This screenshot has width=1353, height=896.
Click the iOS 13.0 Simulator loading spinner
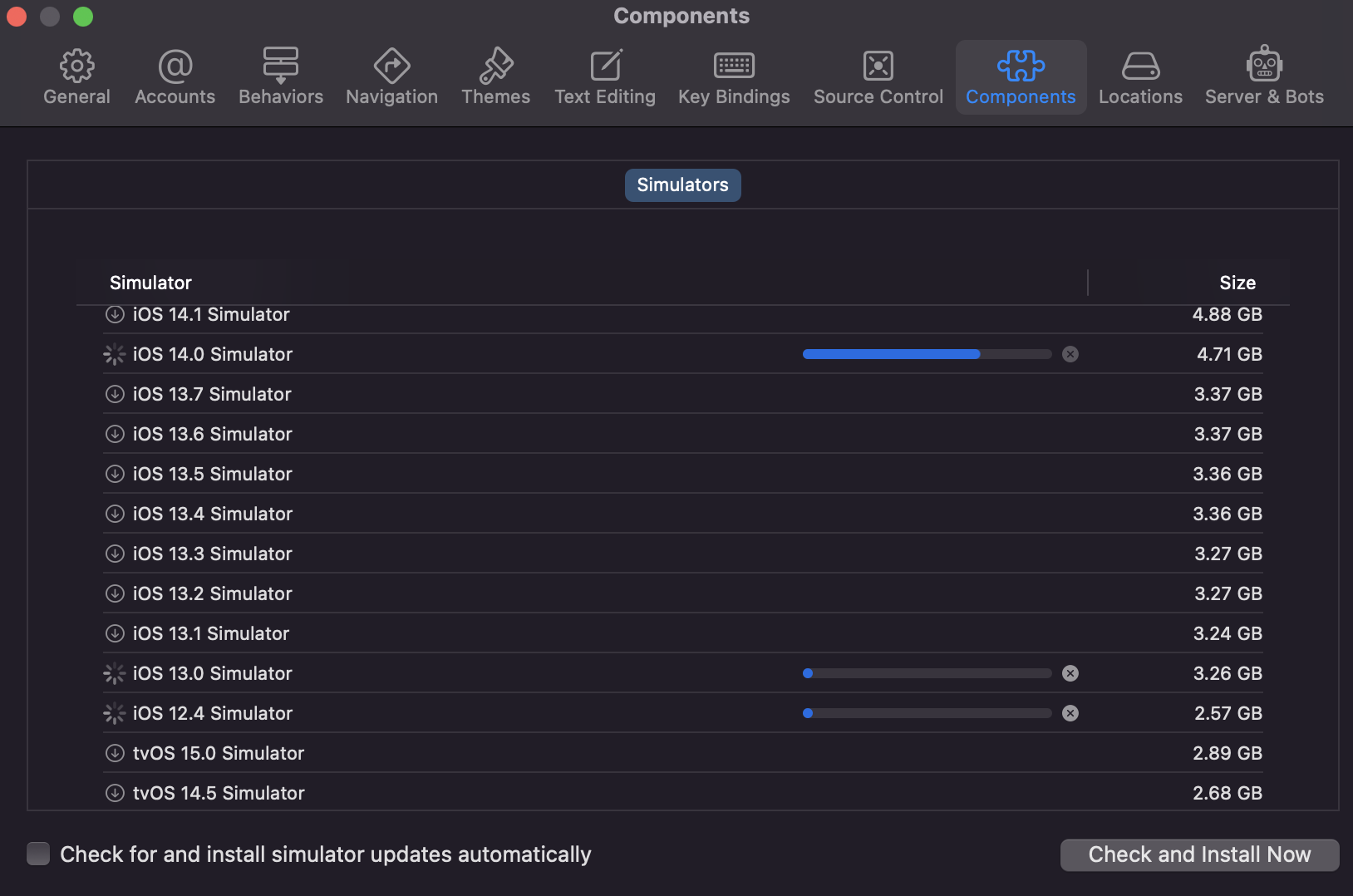pyautogui.click(x=115, y=673)
